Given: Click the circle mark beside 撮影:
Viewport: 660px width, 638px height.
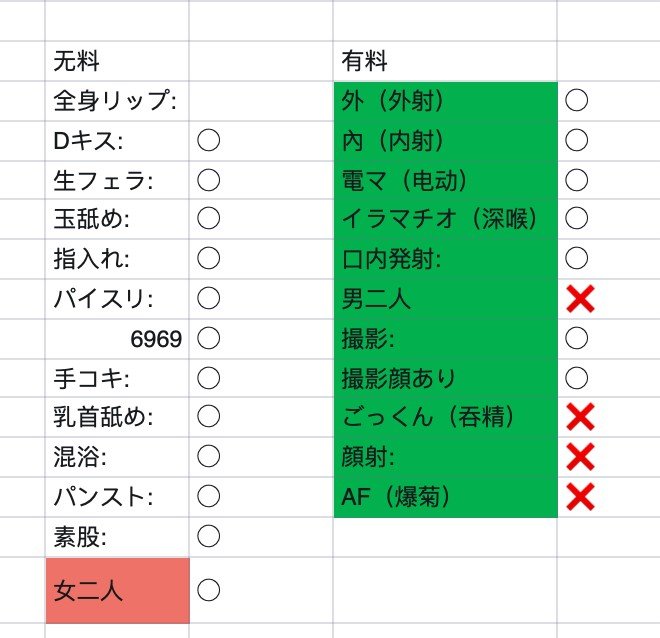Looking at the screenshot, I should tap(576, 338).
